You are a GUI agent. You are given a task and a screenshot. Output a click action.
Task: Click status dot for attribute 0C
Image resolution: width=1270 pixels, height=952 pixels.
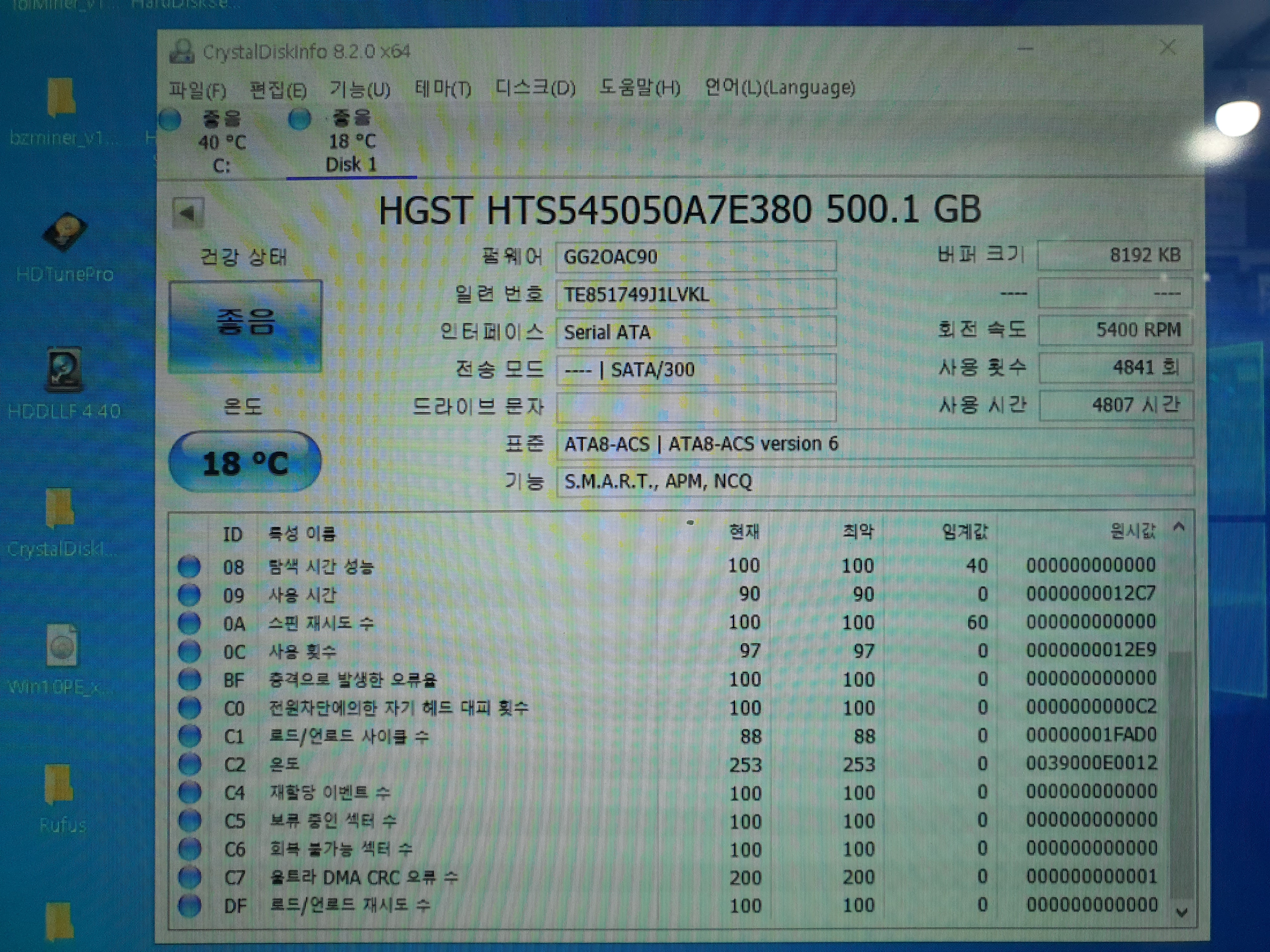point(190,651)
